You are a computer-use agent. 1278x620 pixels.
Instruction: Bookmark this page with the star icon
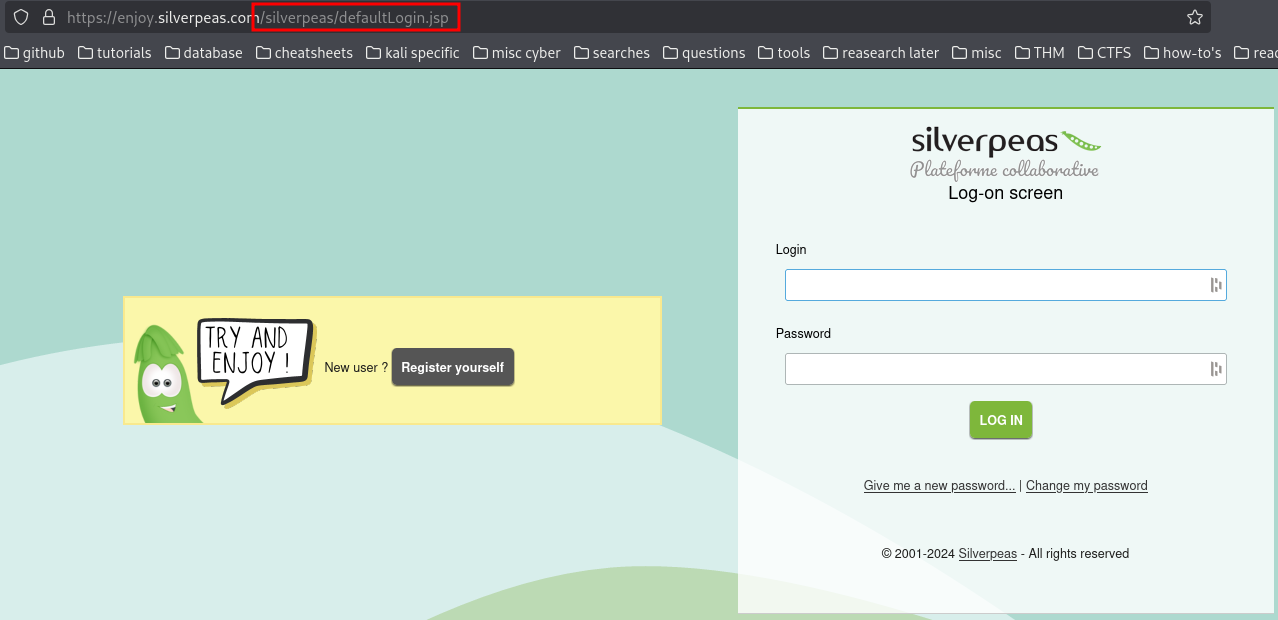[1194, 17]
